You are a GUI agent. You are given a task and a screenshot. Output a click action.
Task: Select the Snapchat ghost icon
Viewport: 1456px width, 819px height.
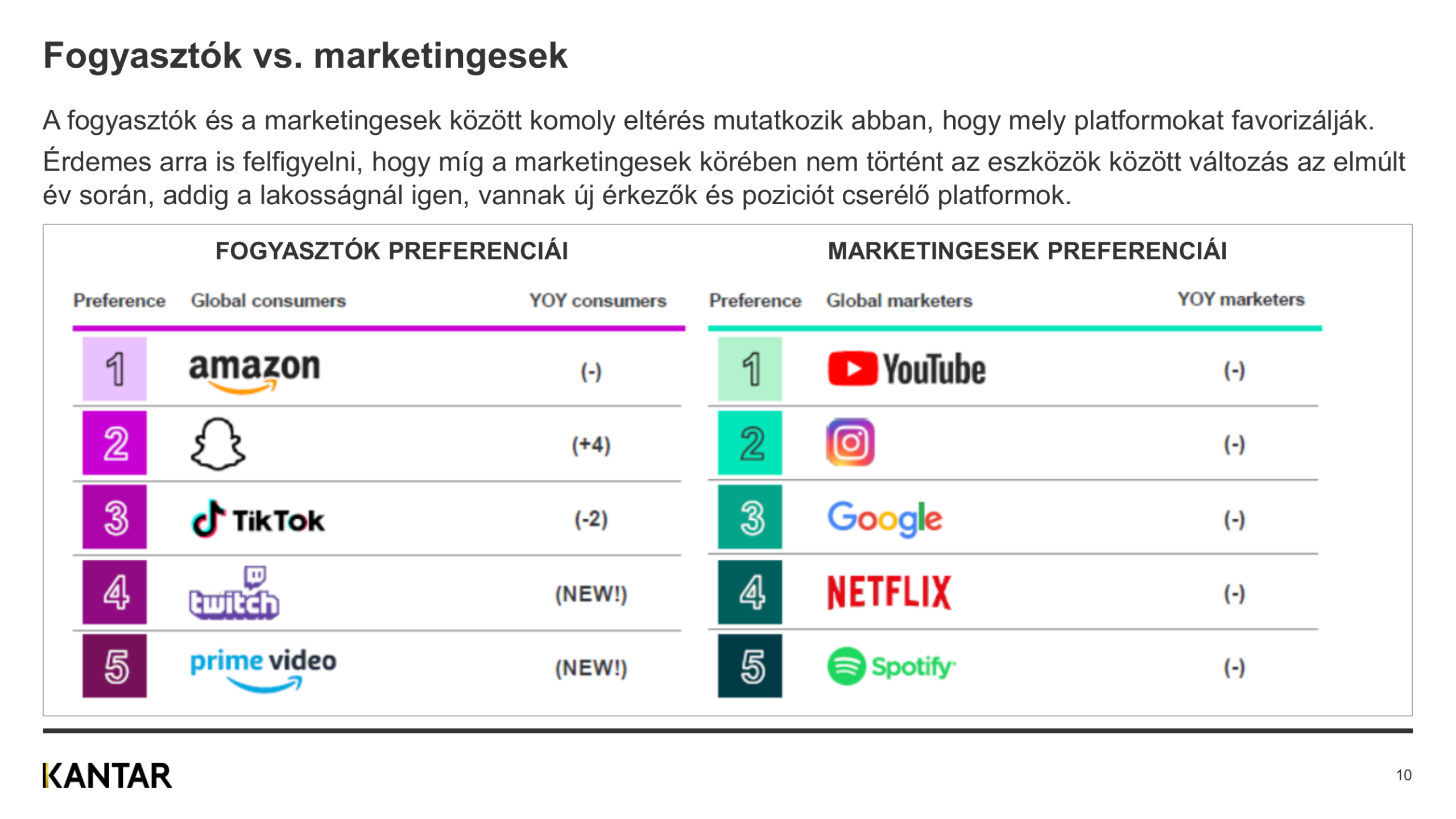point(217,445)
